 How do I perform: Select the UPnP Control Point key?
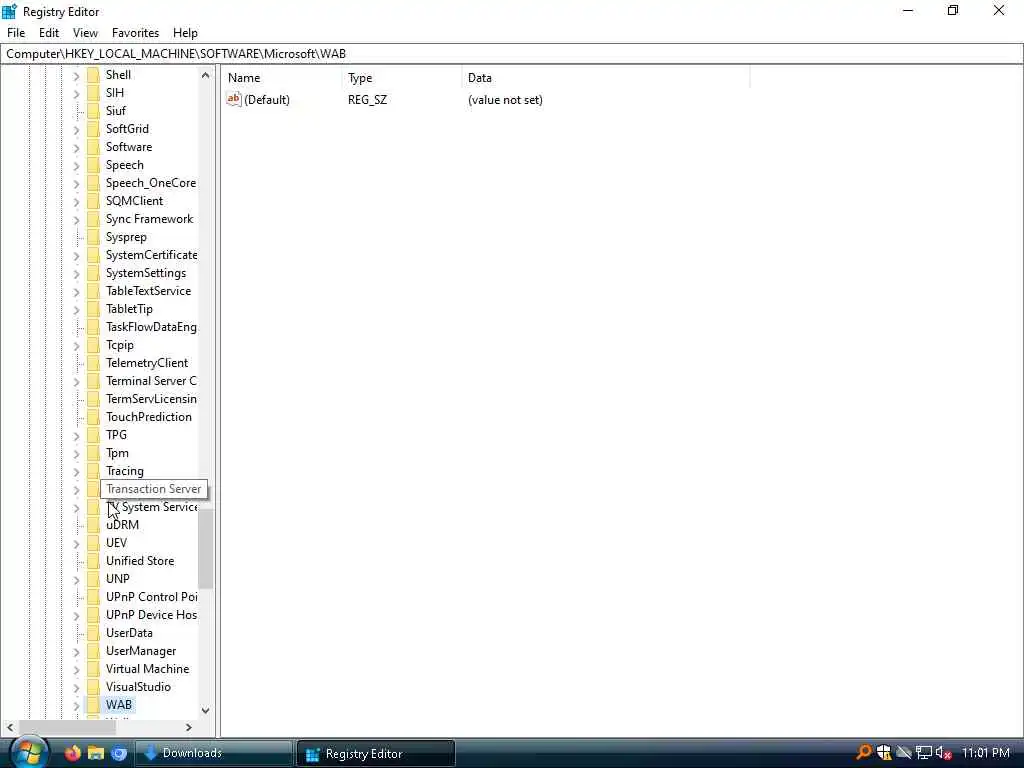coord(151,597)
